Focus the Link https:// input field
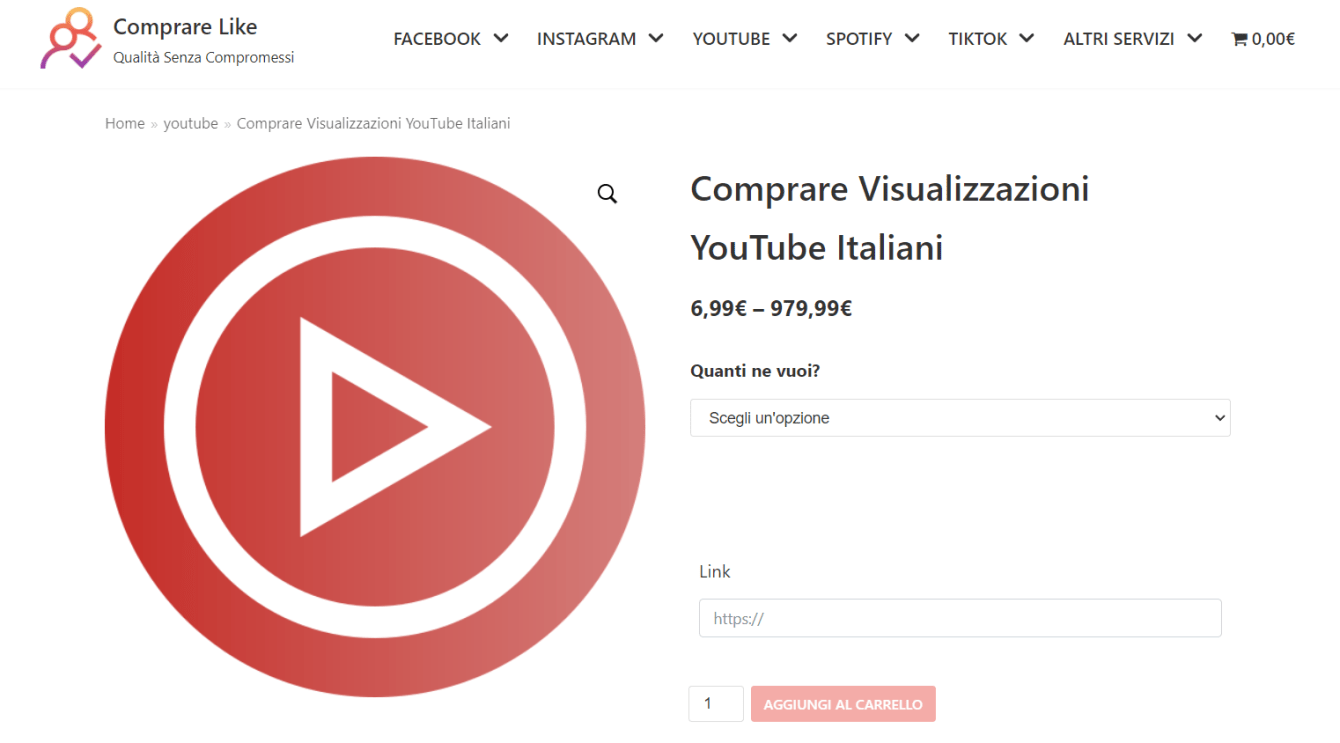The width and height of the screenshot is (1340, 743). click(x=960, y=618)
